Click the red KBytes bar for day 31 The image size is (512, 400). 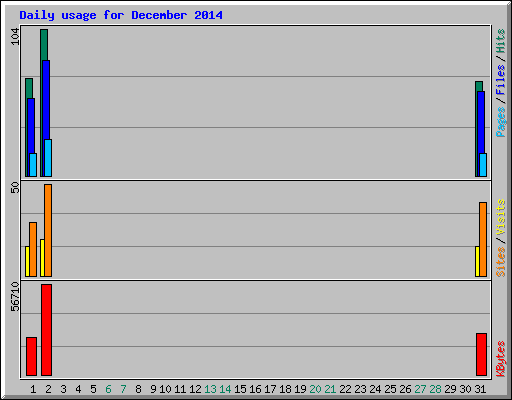coord(482,354)
